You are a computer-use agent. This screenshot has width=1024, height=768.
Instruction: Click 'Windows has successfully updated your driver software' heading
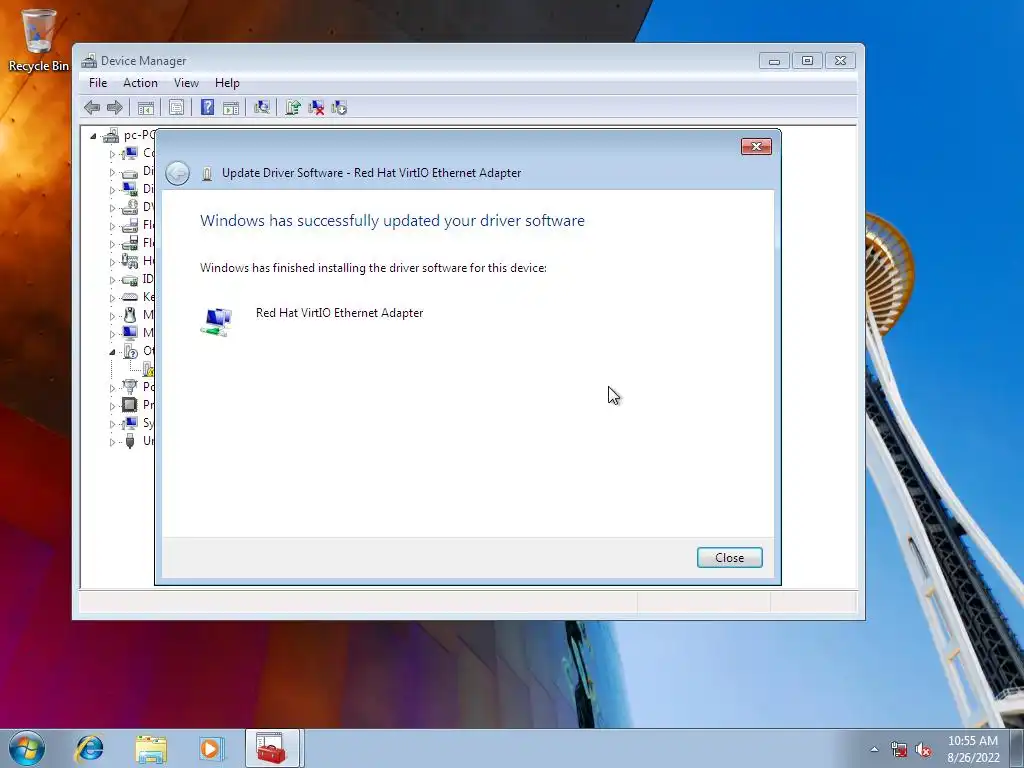coord(392,221)
